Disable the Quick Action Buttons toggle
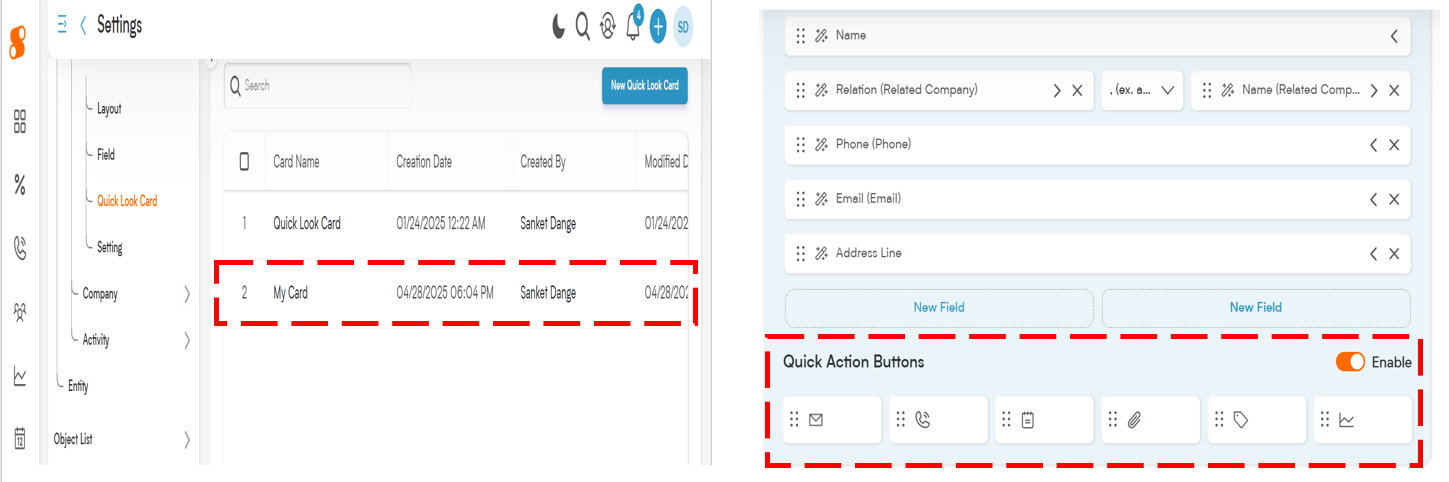Viewport: 1449px width, 482px height. tap(1350, 362)
